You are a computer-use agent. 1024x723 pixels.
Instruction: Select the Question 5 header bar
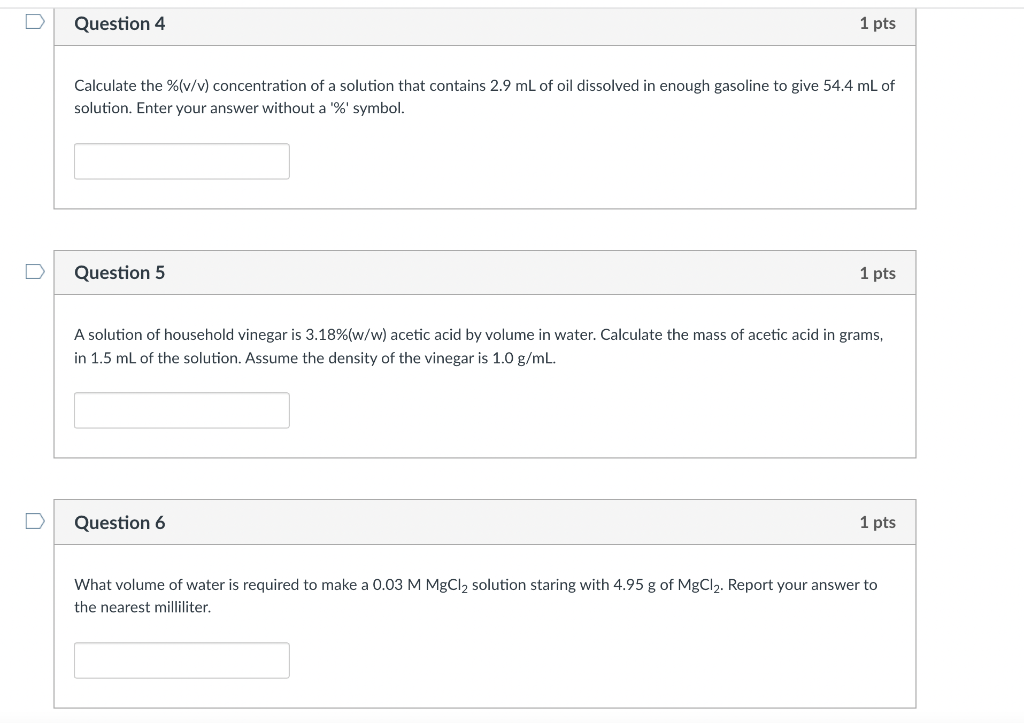click(485, 272)
